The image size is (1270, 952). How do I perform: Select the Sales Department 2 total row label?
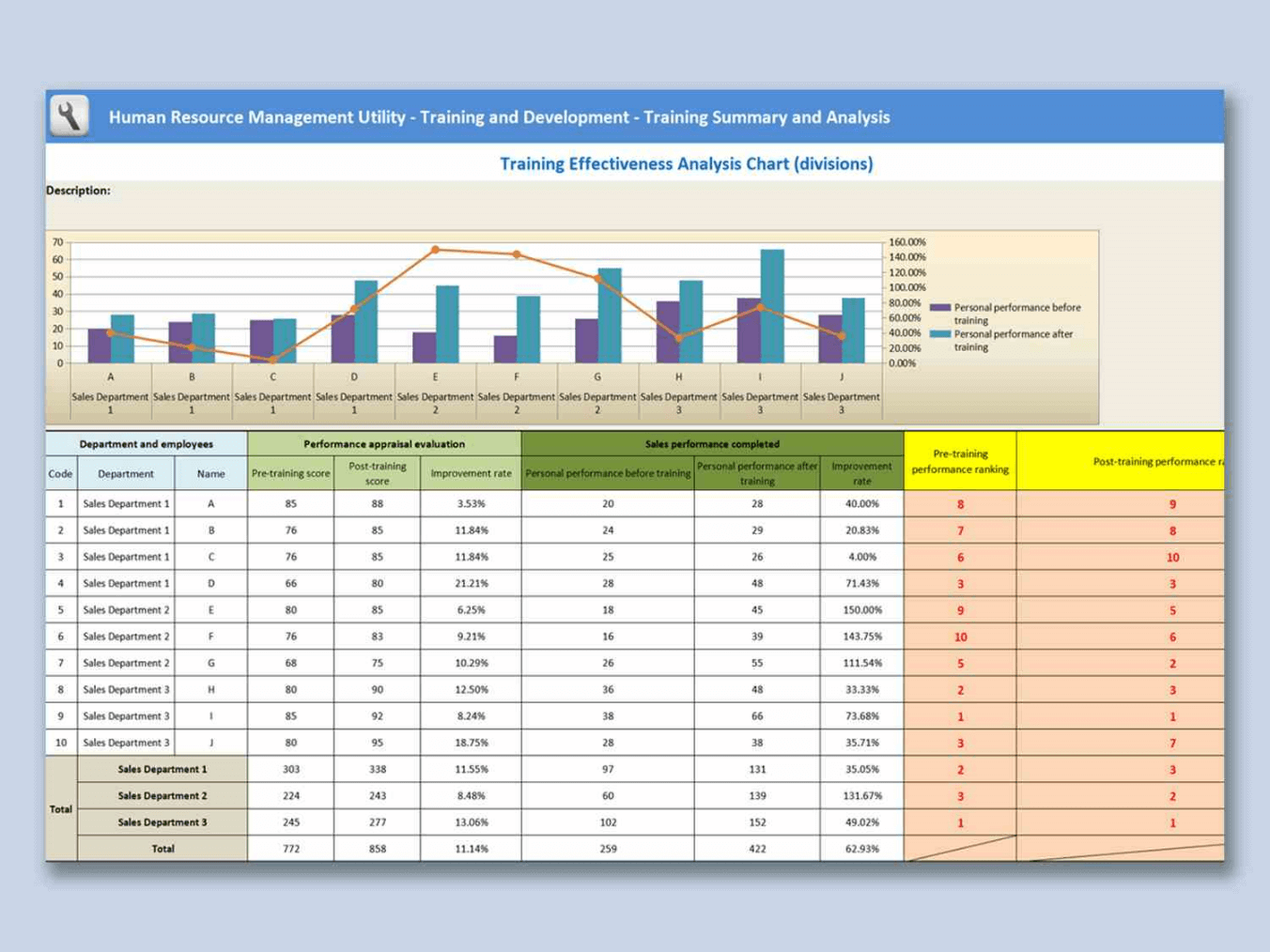click(x=163, y=796)
